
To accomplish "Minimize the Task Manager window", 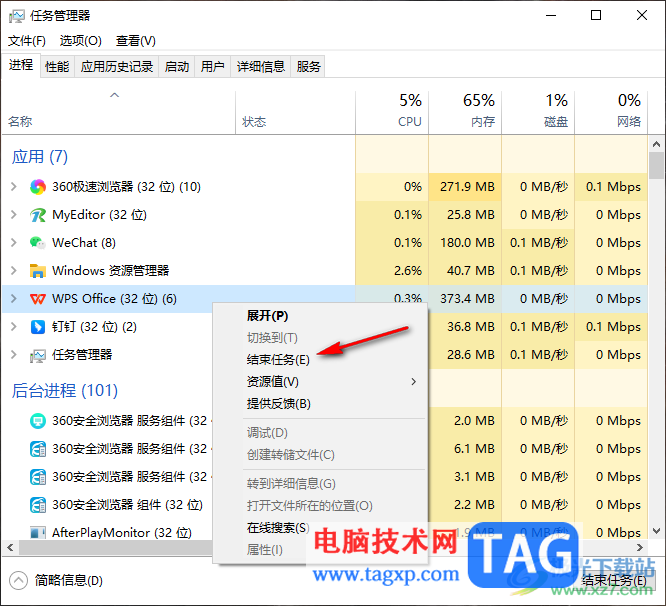I will coord(551,16).
